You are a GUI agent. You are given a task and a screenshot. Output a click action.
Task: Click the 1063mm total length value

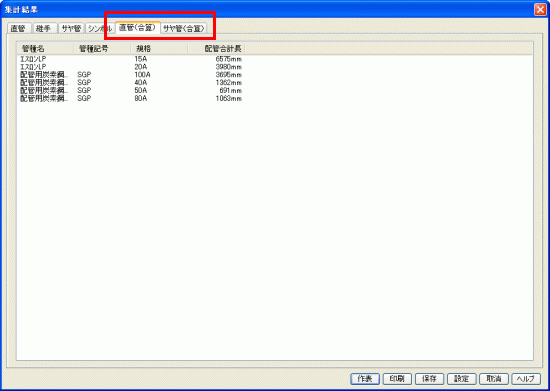(229, 98)
